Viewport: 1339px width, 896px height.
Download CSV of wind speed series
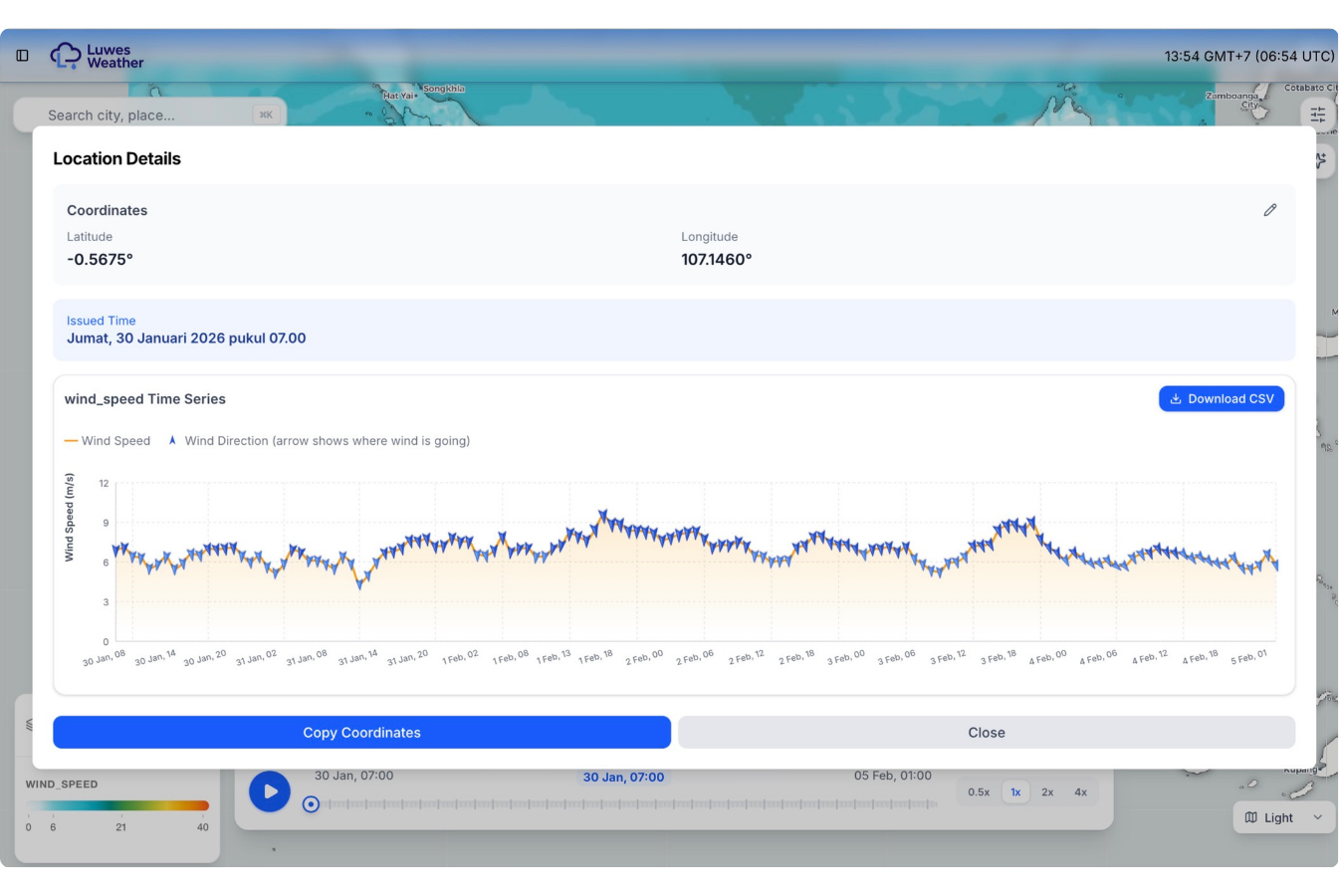coord(1222,398)
